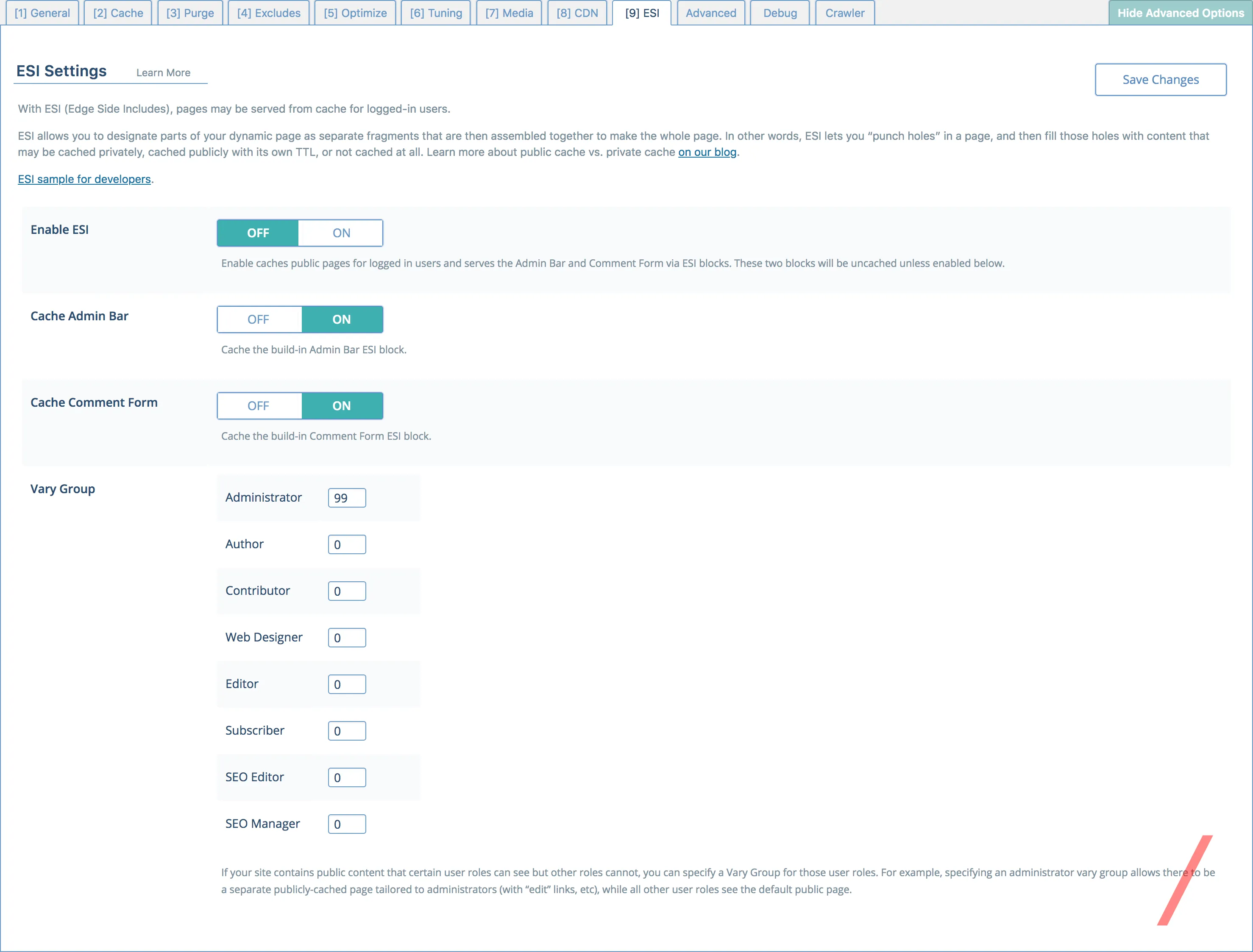Switch to the [1] General tab
1253x952 pixels.
pos(42,12)
